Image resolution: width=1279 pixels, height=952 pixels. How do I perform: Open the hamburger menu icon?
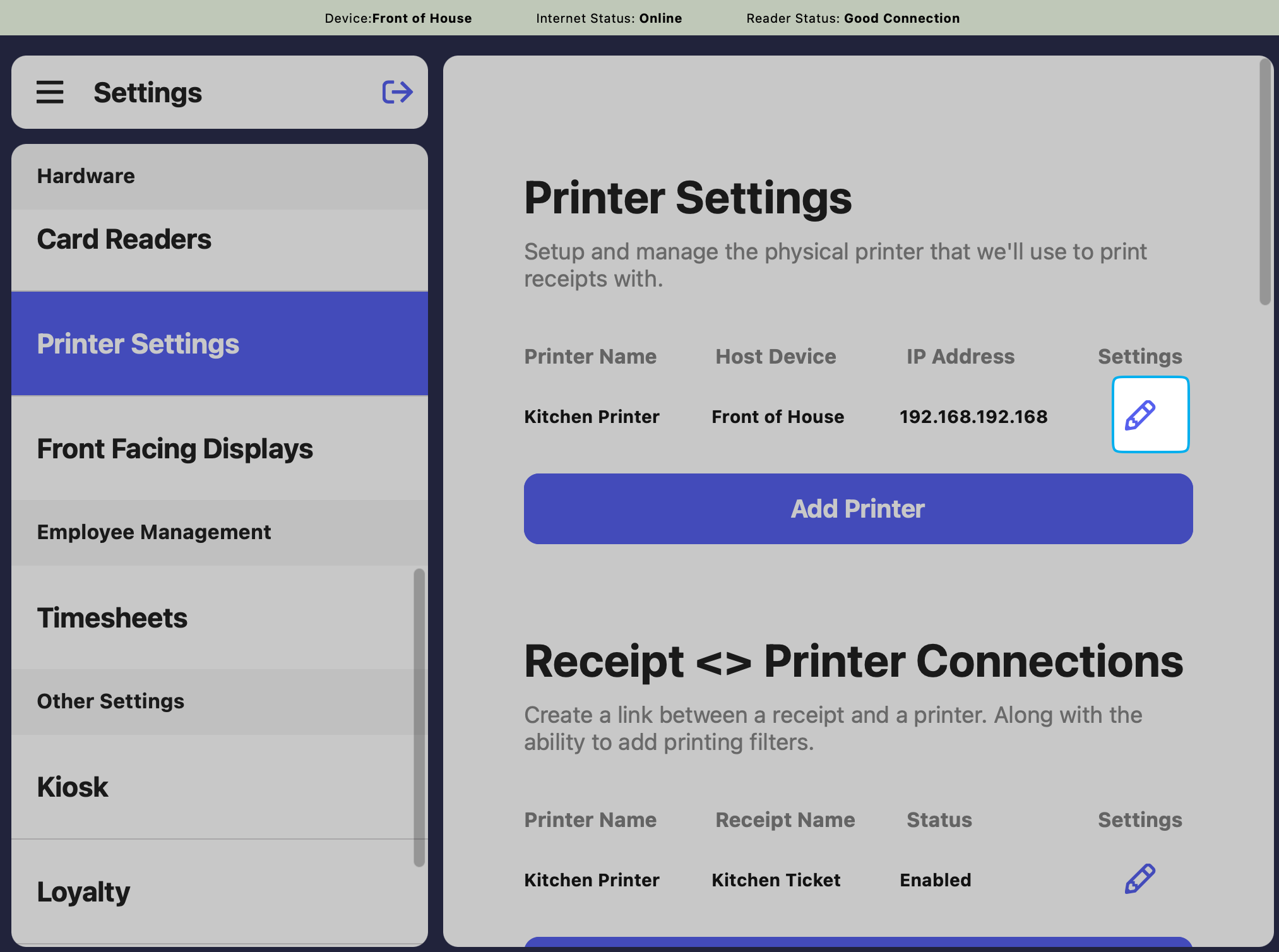[x=50, y=92]
